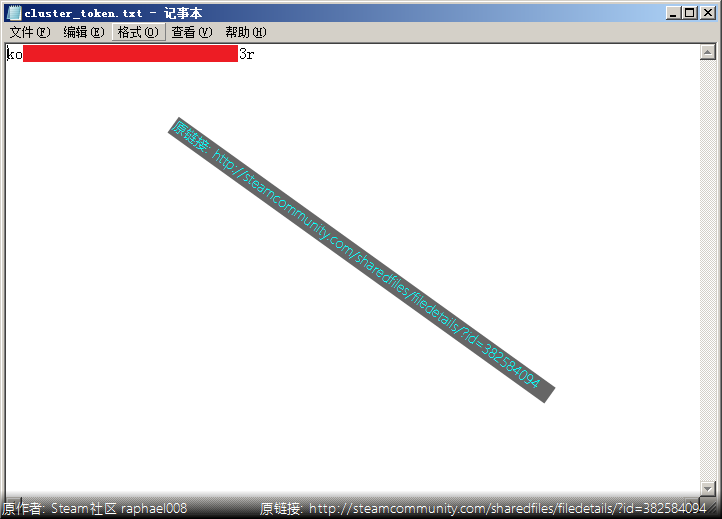Place cursor in the token text line
This screenshot has width=722, height=519.
[x=131, y=54]
